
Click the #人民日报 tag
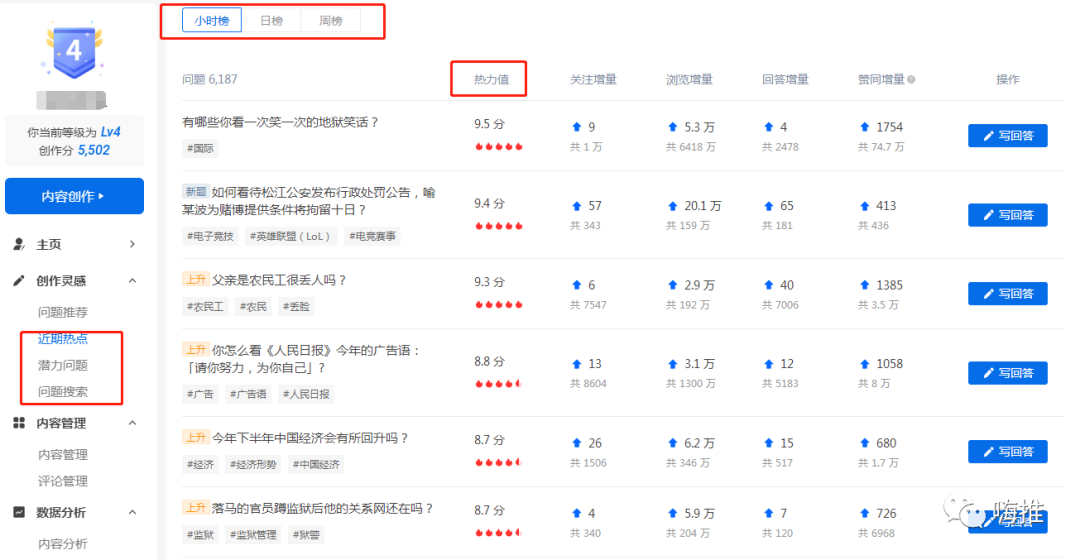coord(307,394)
